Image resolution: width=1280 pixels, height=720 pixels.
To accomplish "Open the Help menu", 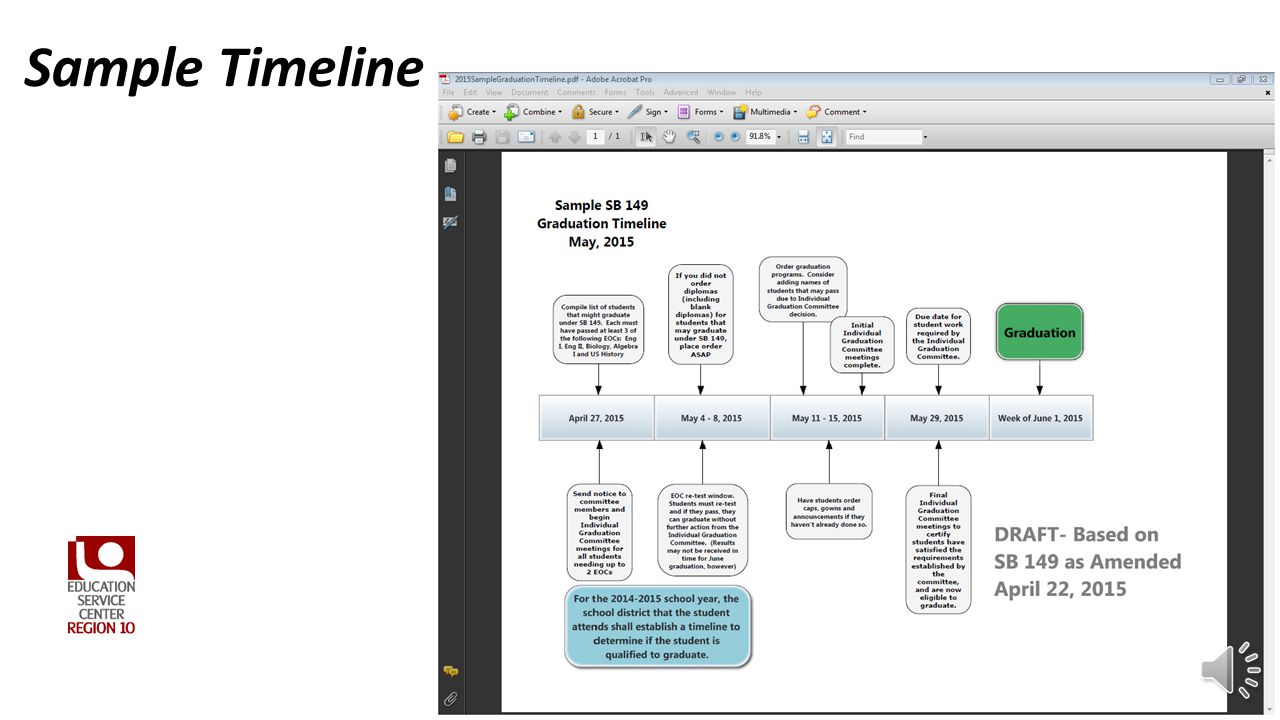I will tap(753, 92).
